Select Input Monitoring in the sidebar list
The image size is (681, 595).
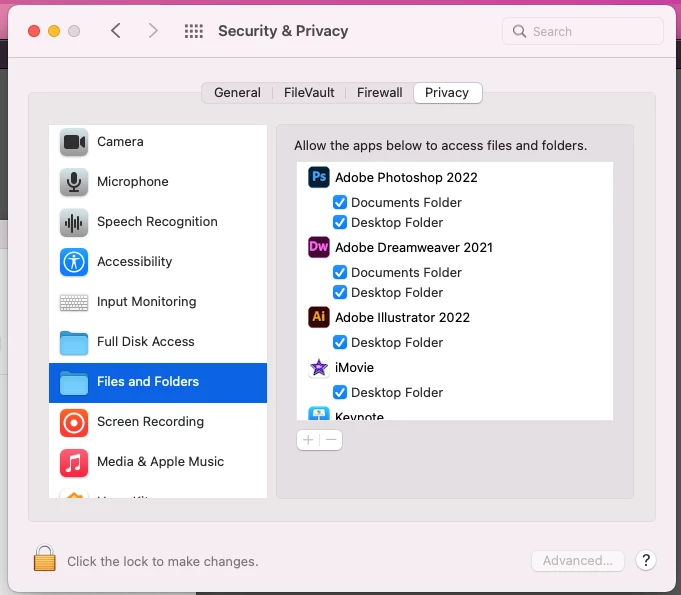pos(158,302)
